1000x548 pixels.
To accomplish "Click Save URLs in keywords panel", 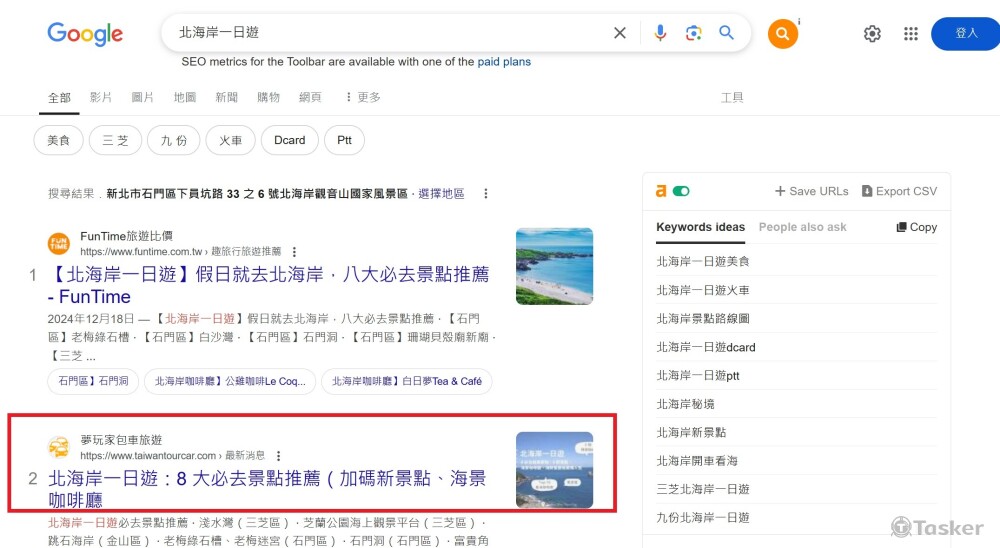I will [811, 191].
